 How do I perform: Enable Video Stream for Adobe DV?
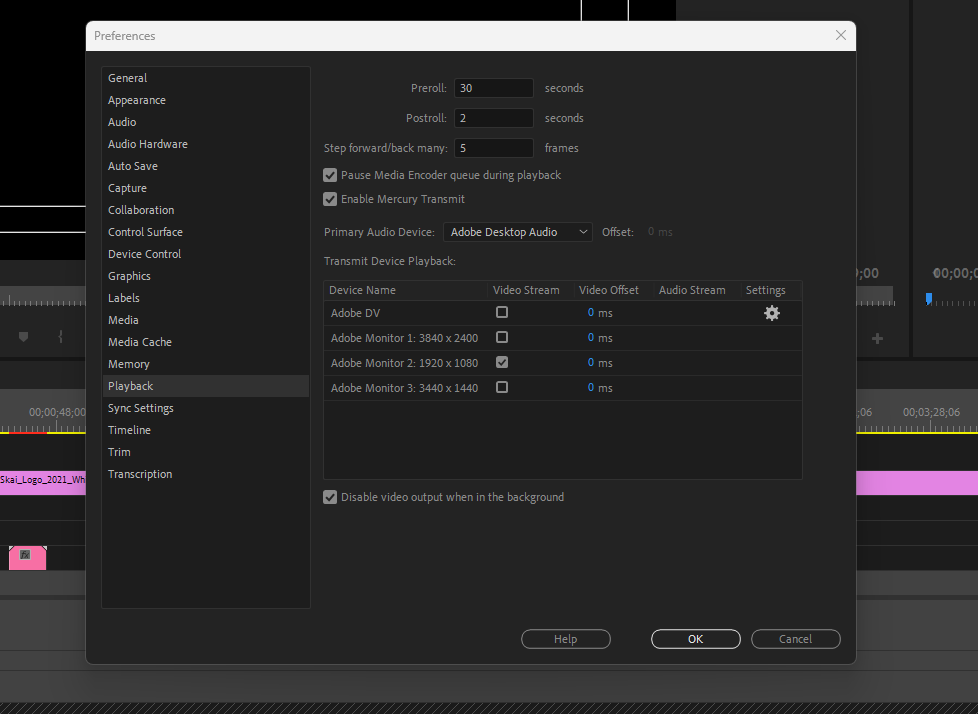click(x=502, y=312)
